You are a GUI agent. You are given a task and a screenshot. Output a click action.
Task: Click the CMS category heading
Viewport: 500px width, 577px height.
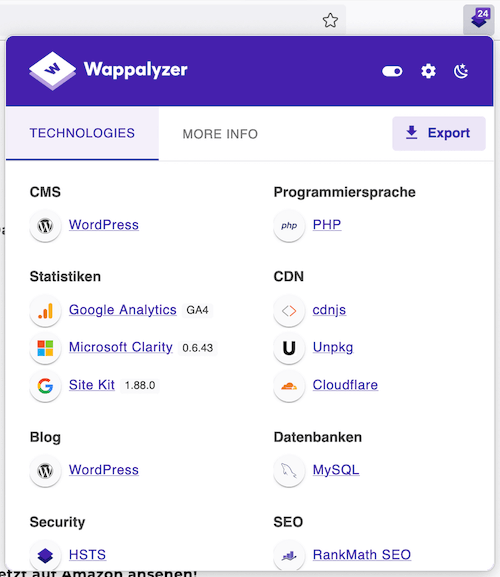point(45,192)
